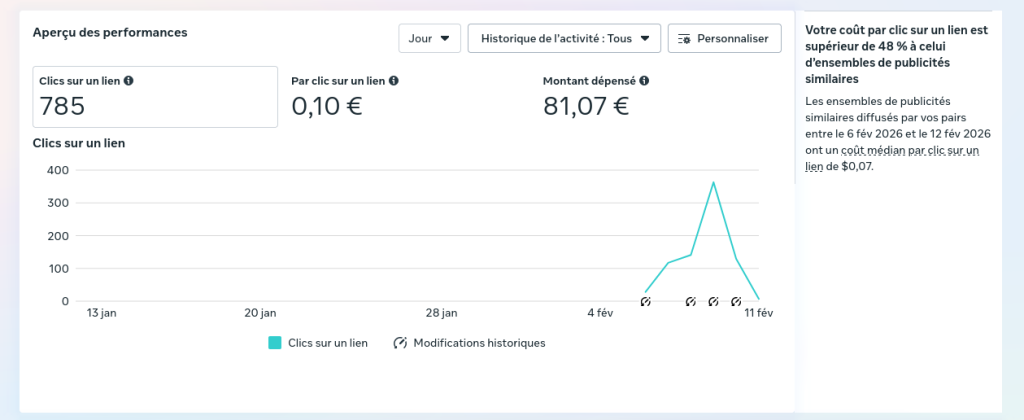Click last modification marker near 11 fév
The height and width of the screenshot is (420, 1024).
tap(736, 302)
